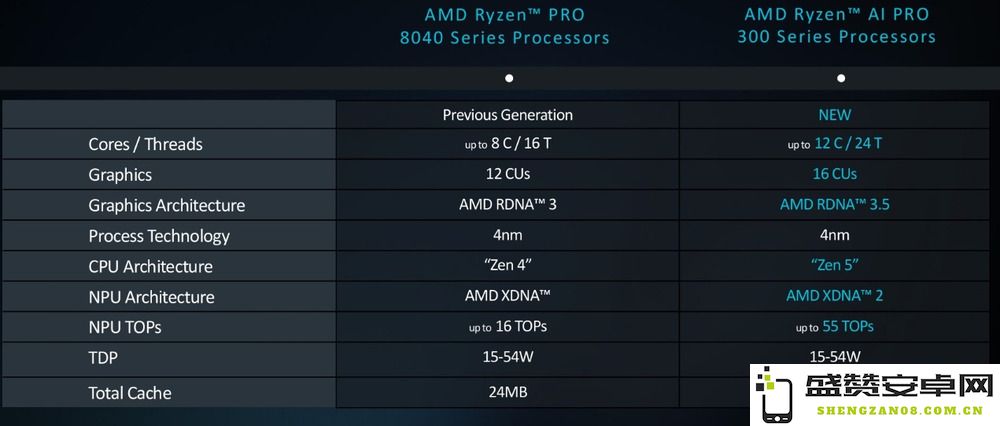1000x426 pixels.
Task: Click the 24MB total cache cell
Action: tap(508, 392)
